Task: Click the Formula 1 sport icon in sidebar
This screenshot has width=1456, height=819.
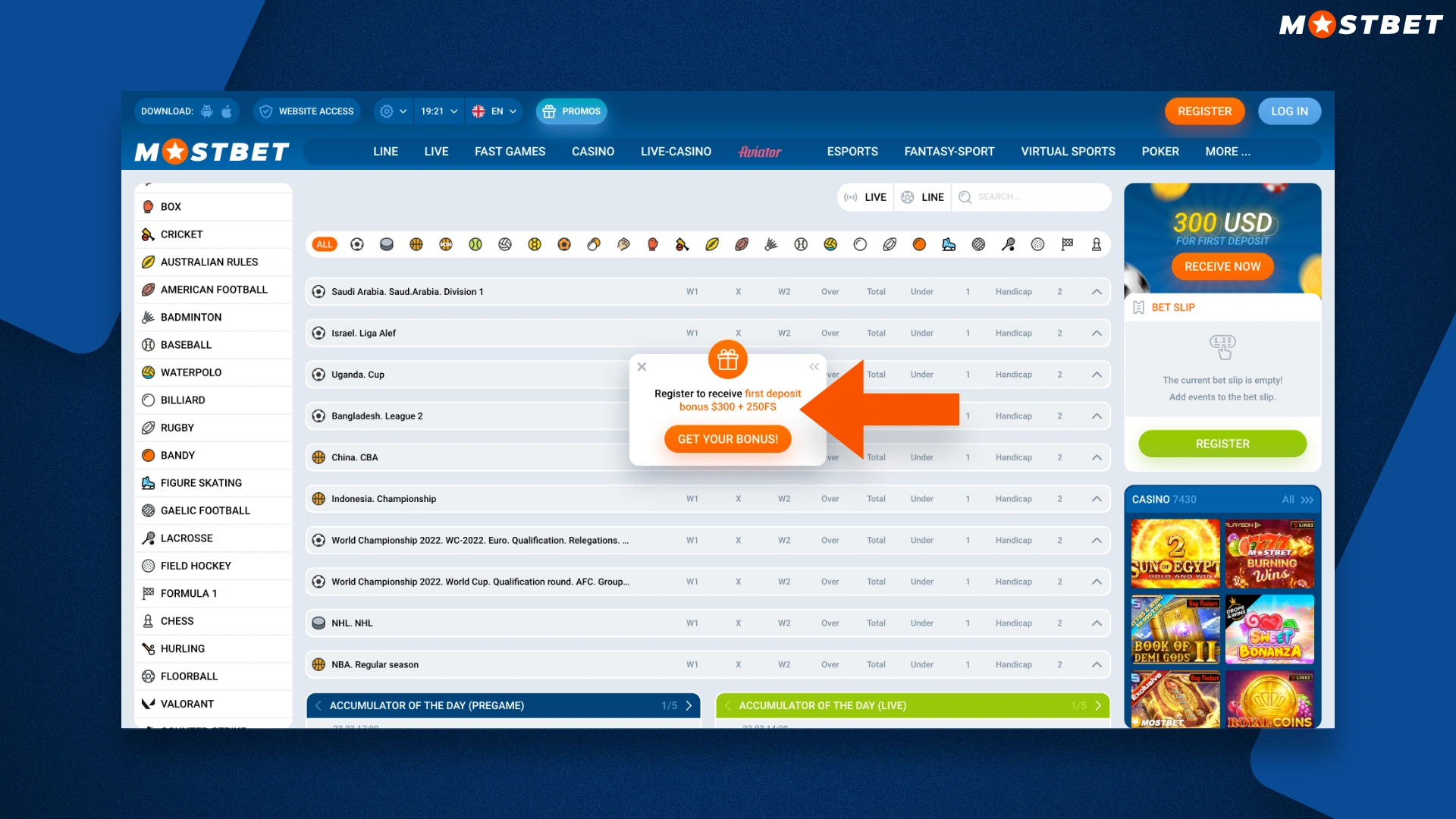Action: (x=148, y=592)
